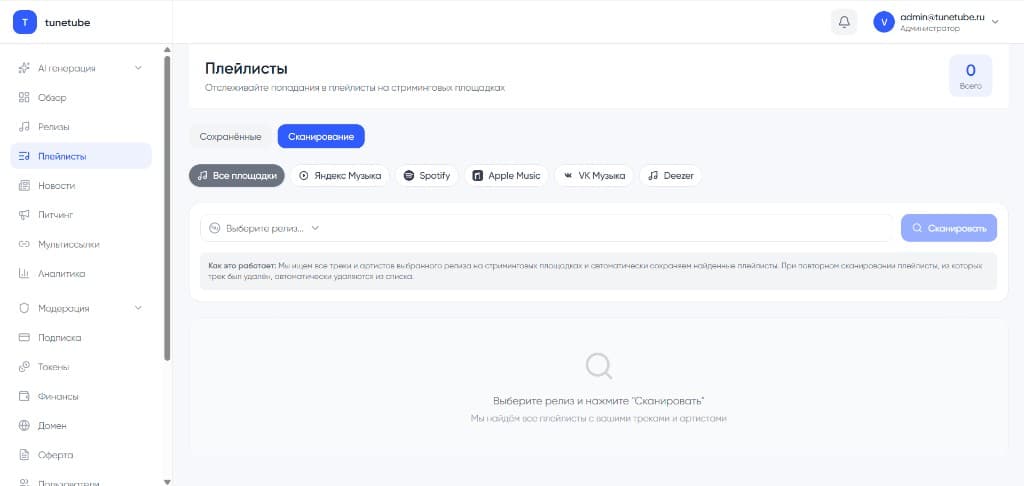Switch to the Сохранённые tab
Screen dimensions: 1024x486
[231, 137]
